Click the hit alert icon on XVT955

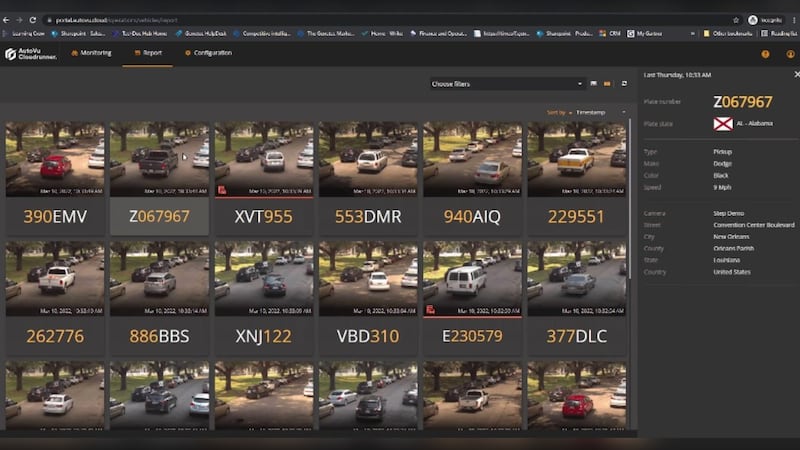[x=221, y=190]
